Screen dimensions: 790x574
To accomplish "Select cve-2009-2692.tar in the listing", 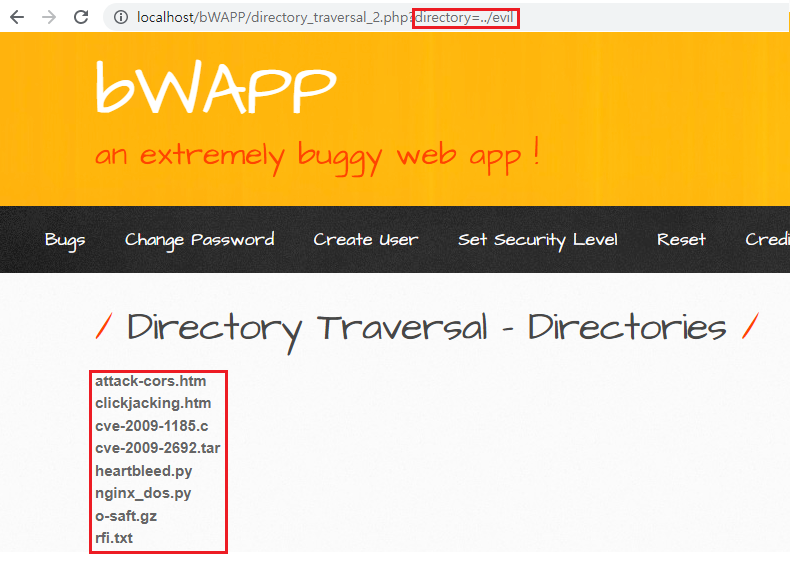I will tap(158, 448).
